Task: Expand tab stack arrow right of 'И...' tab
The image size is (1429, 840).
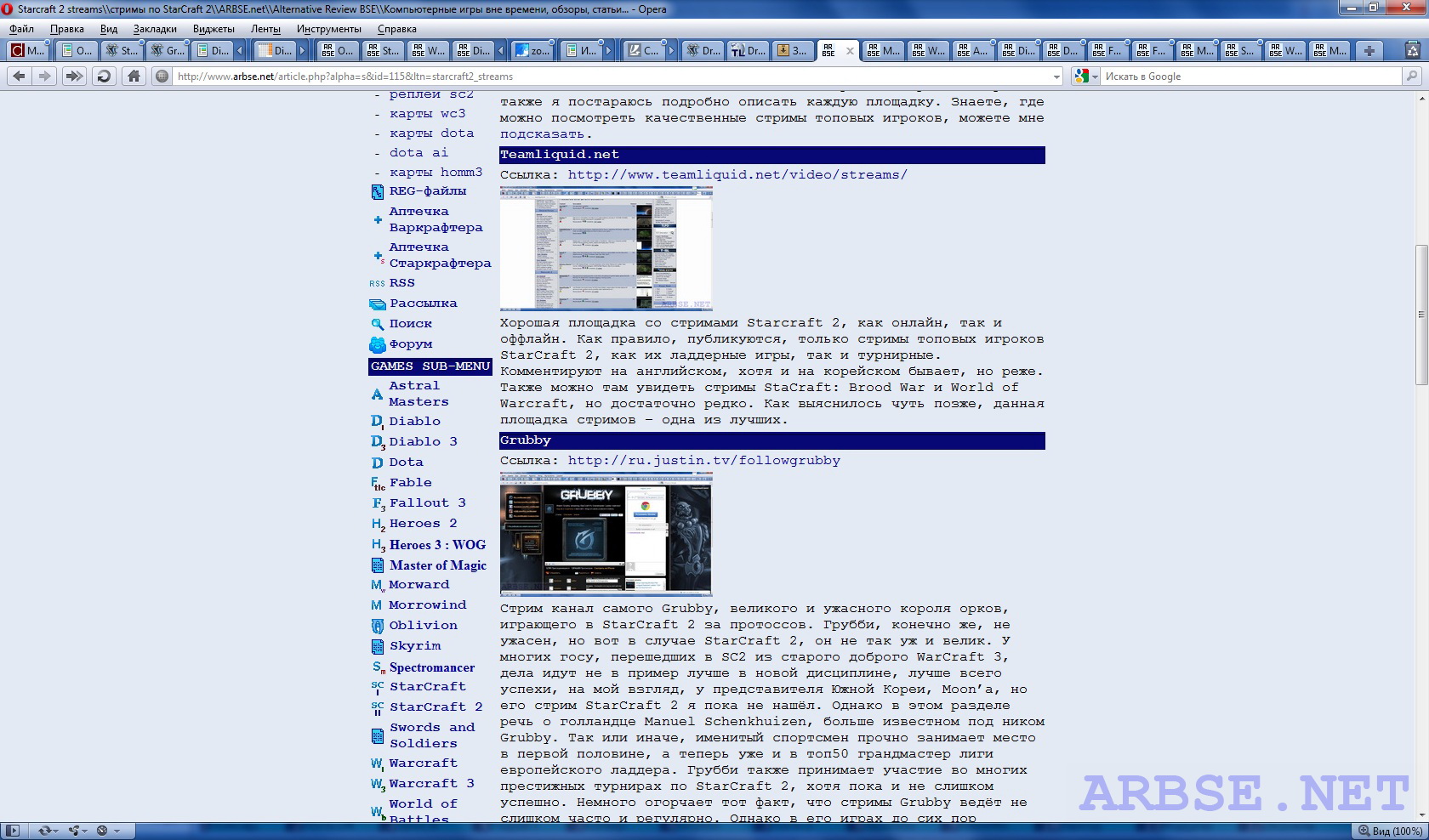Action: tap(608, 51)
